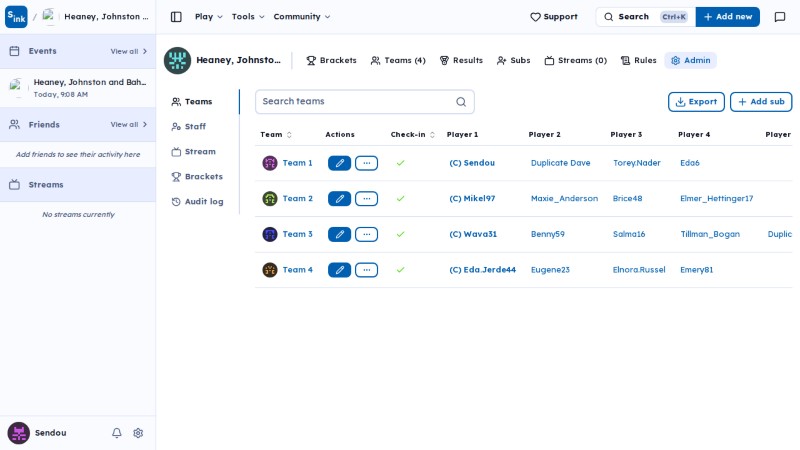Edit Team 4 with pencil button
This screenshot has width=800, height=450.
(339, 270)
